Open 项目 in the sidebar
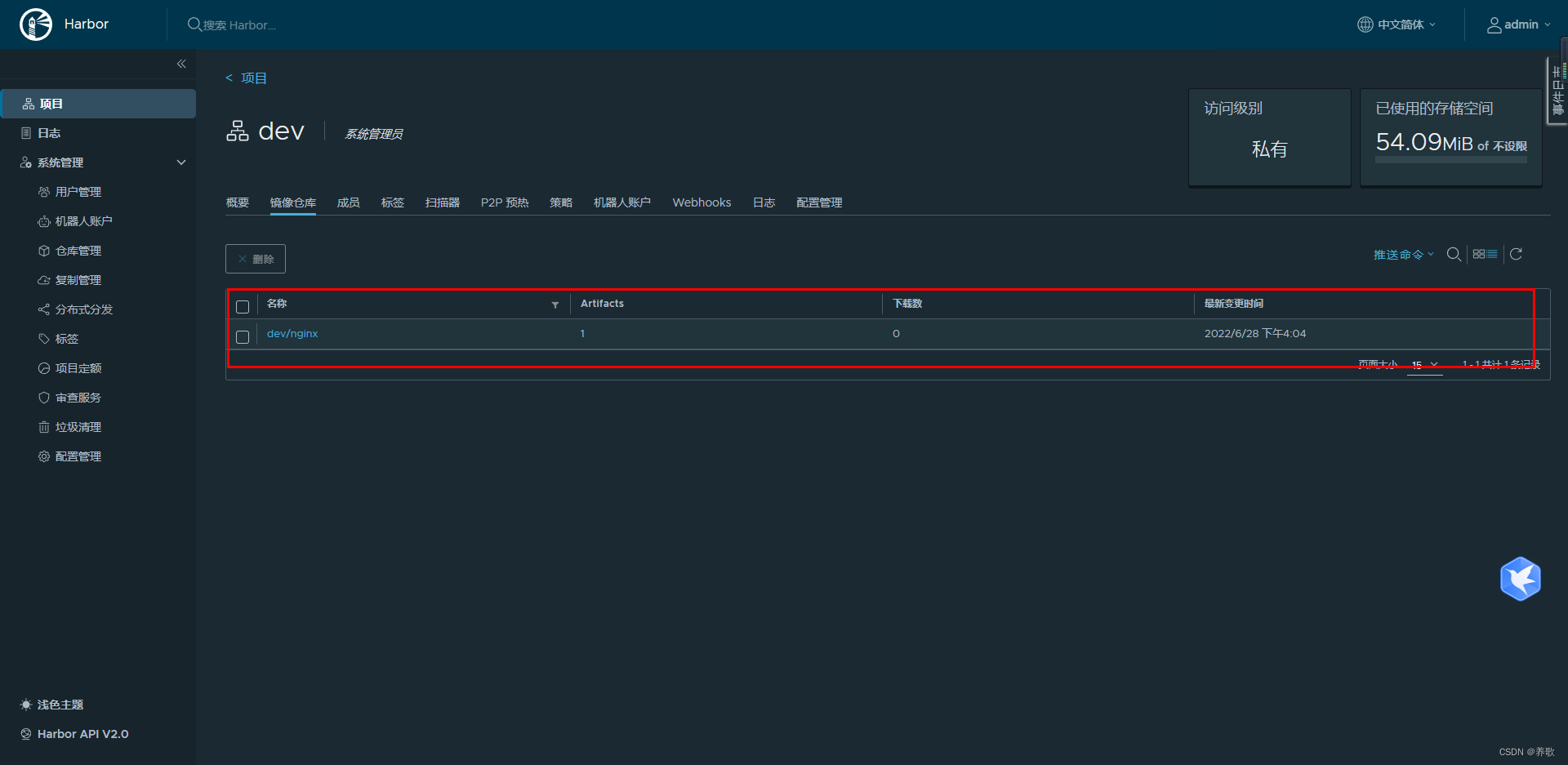 (x=98, y=104)
